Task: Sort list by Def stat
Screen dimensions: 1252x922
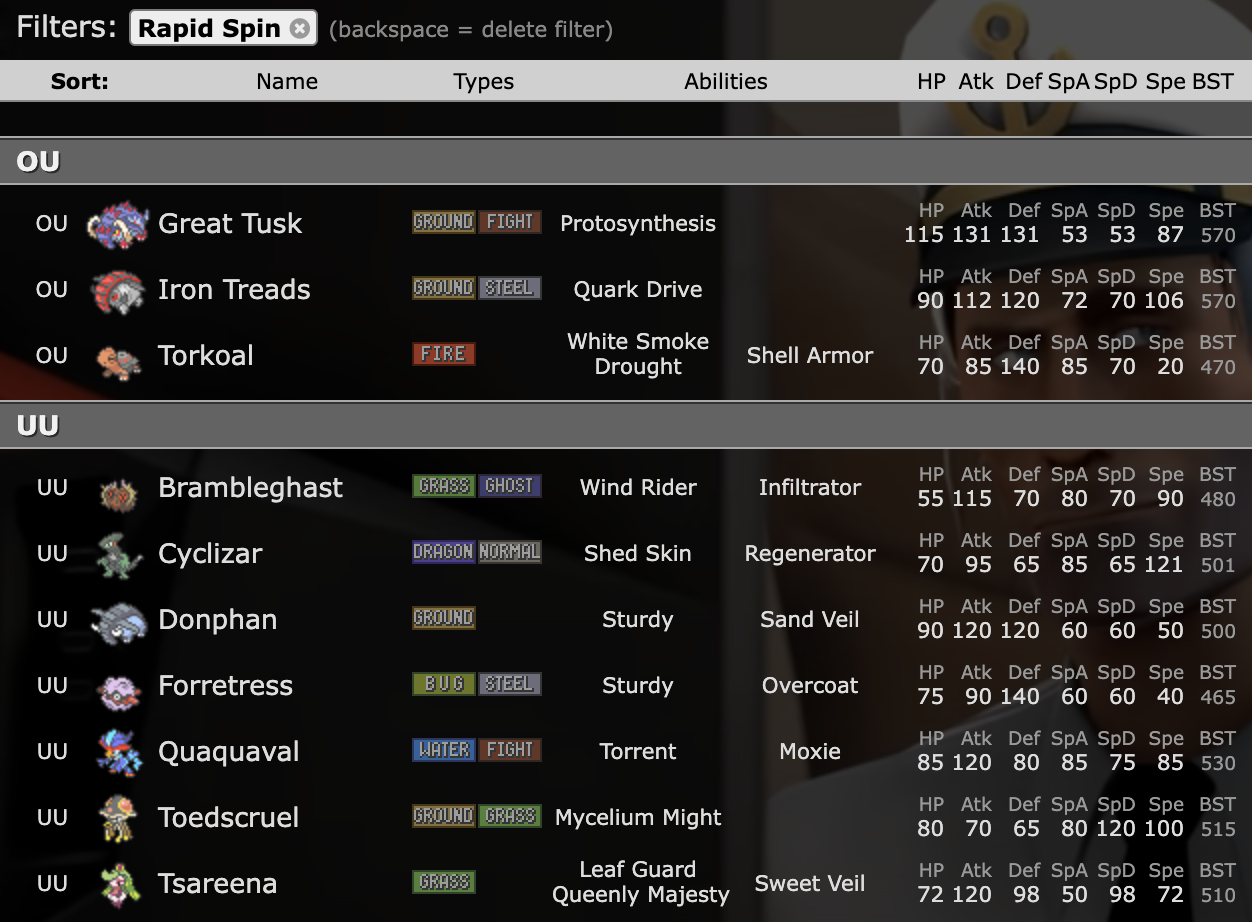Action: pos(1023,82)
